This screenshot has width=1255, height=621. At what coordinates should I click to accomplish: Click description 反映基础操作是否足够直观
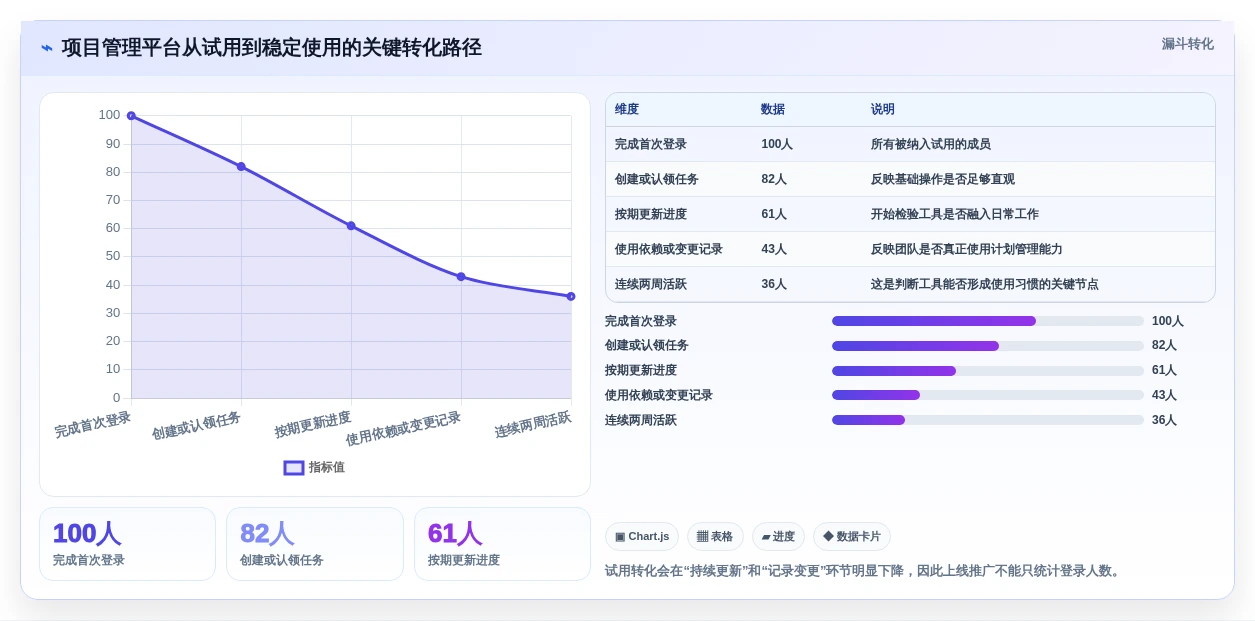click(x=943, y=179)
